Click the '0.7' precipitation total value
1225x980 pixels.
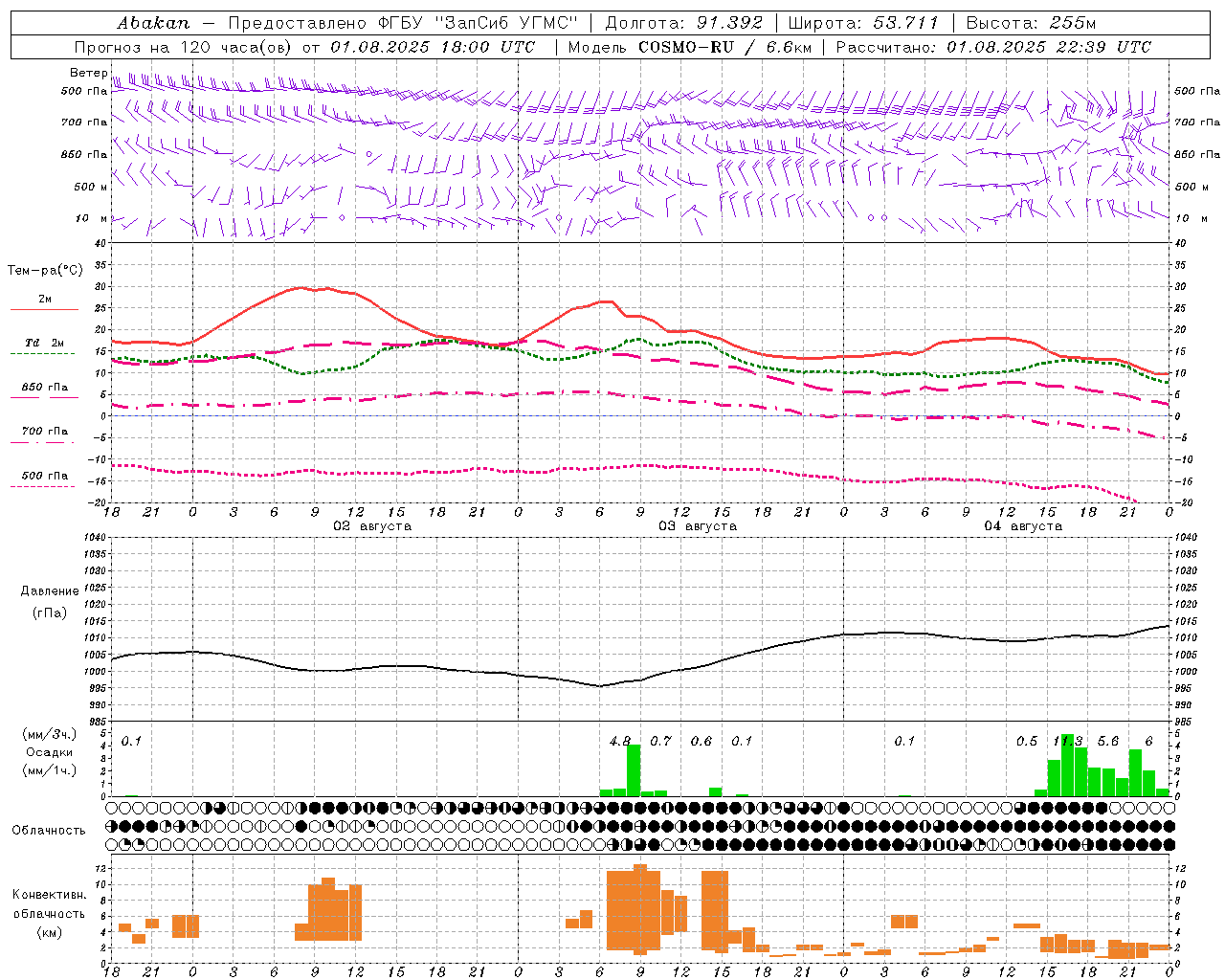point(660,741)
